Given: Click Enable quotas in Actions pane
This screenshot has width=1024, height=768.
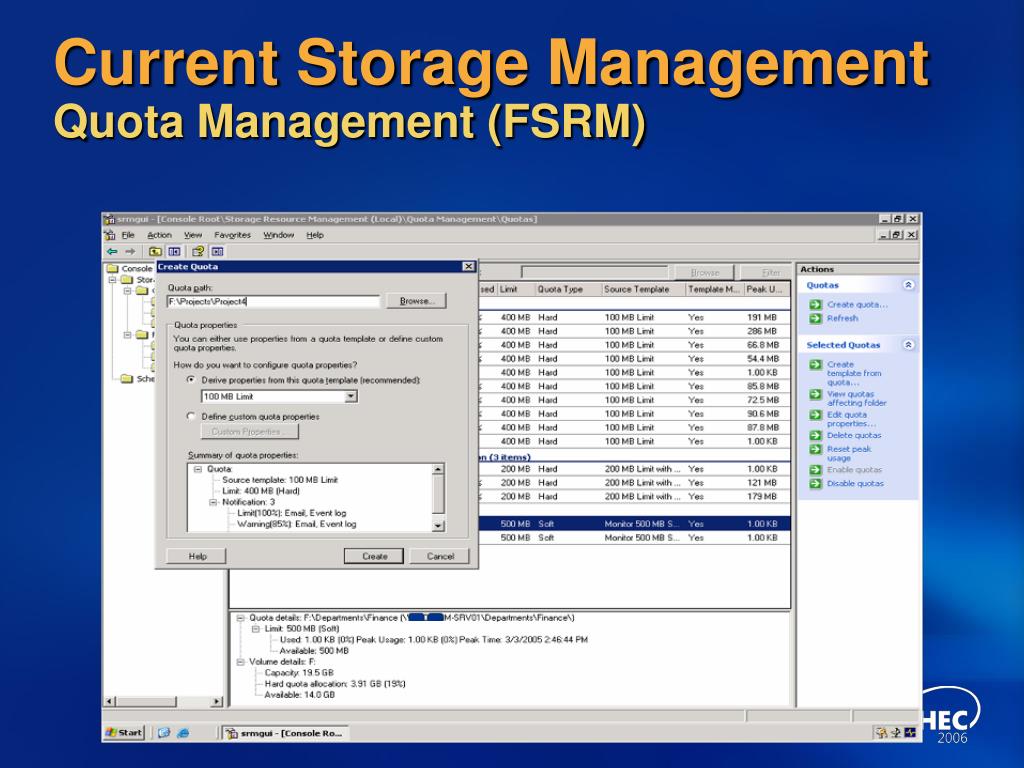Looking at the screenshot, I should [x=854, y=470].
